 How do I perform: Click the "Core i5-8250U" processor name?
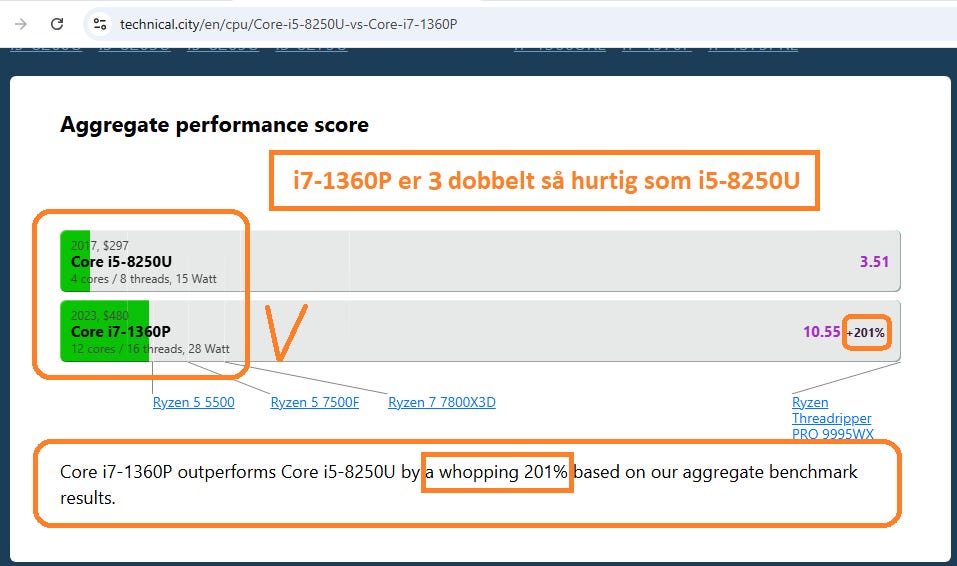point(121,261)
